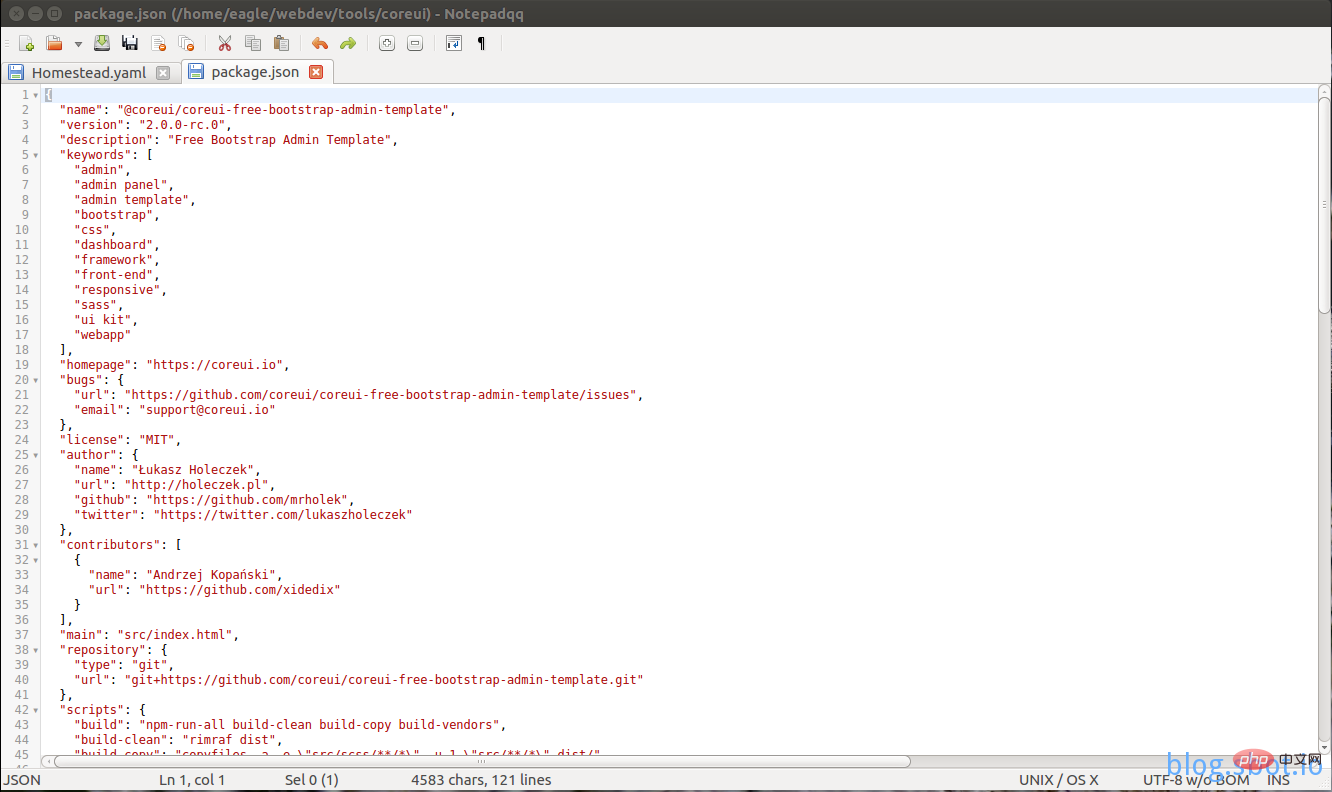Click the "dashboard" keyword line
1332x792 pixels.
(117, 245)
